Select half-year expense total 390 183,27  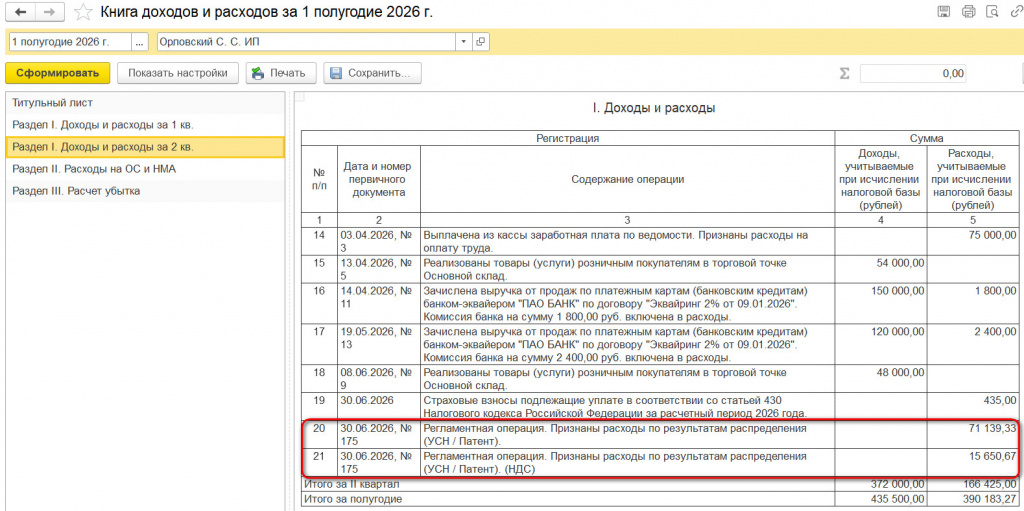972,499
